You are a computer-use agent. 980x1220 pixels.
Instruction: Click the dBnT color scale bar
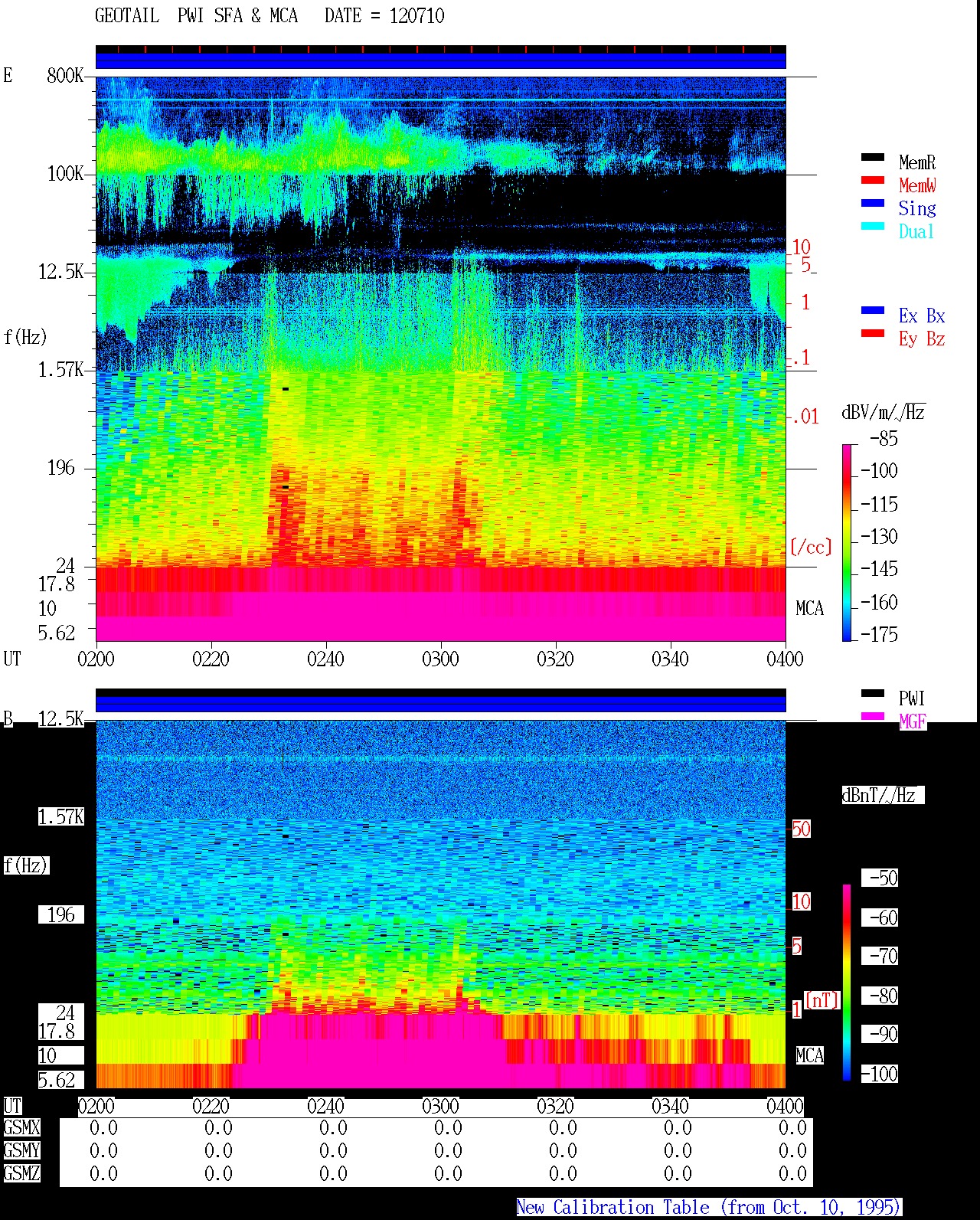pos(847,983)
